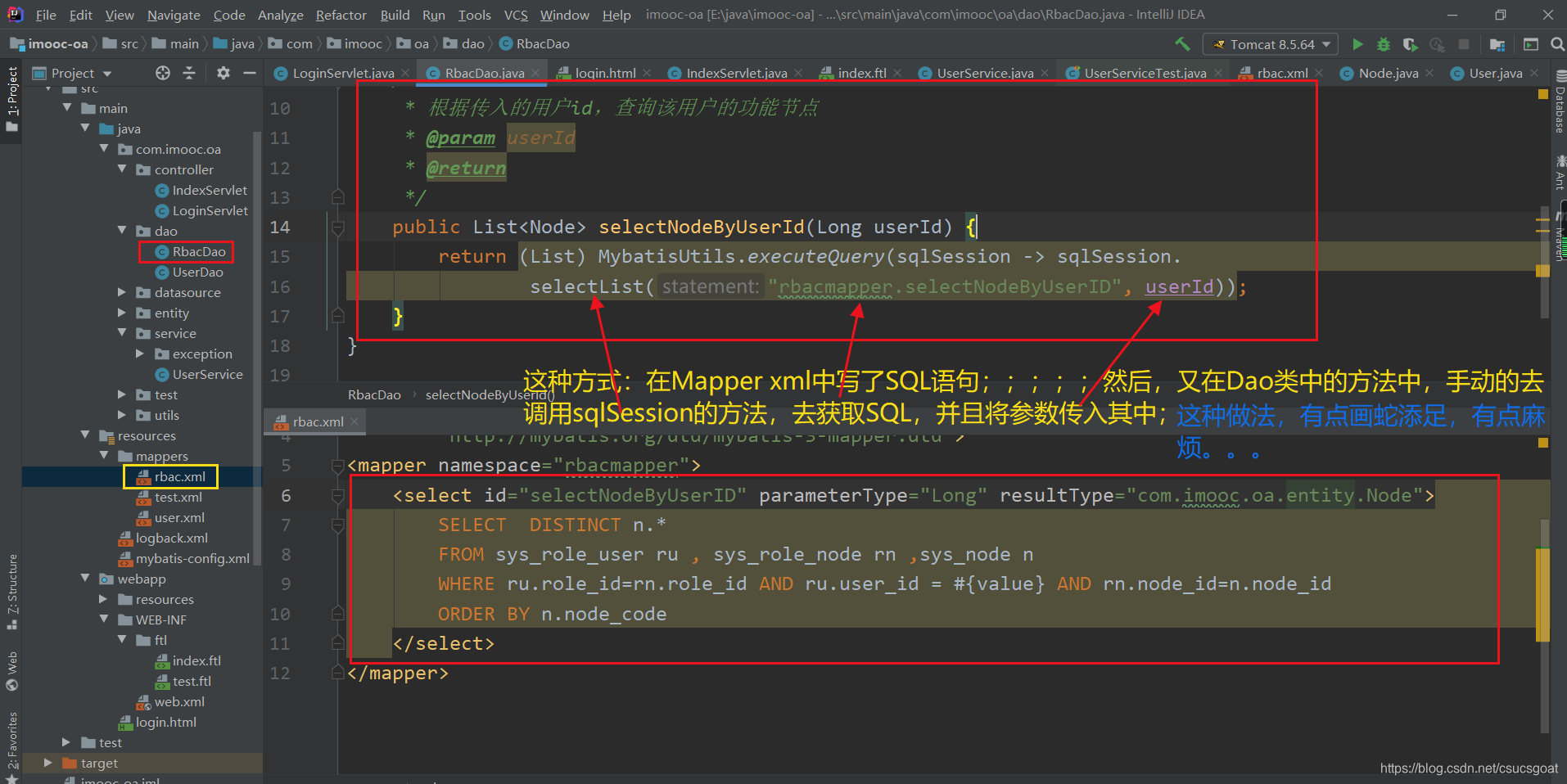Switch to the UserServiceTest.java tab

click(x=1145, y=73)
